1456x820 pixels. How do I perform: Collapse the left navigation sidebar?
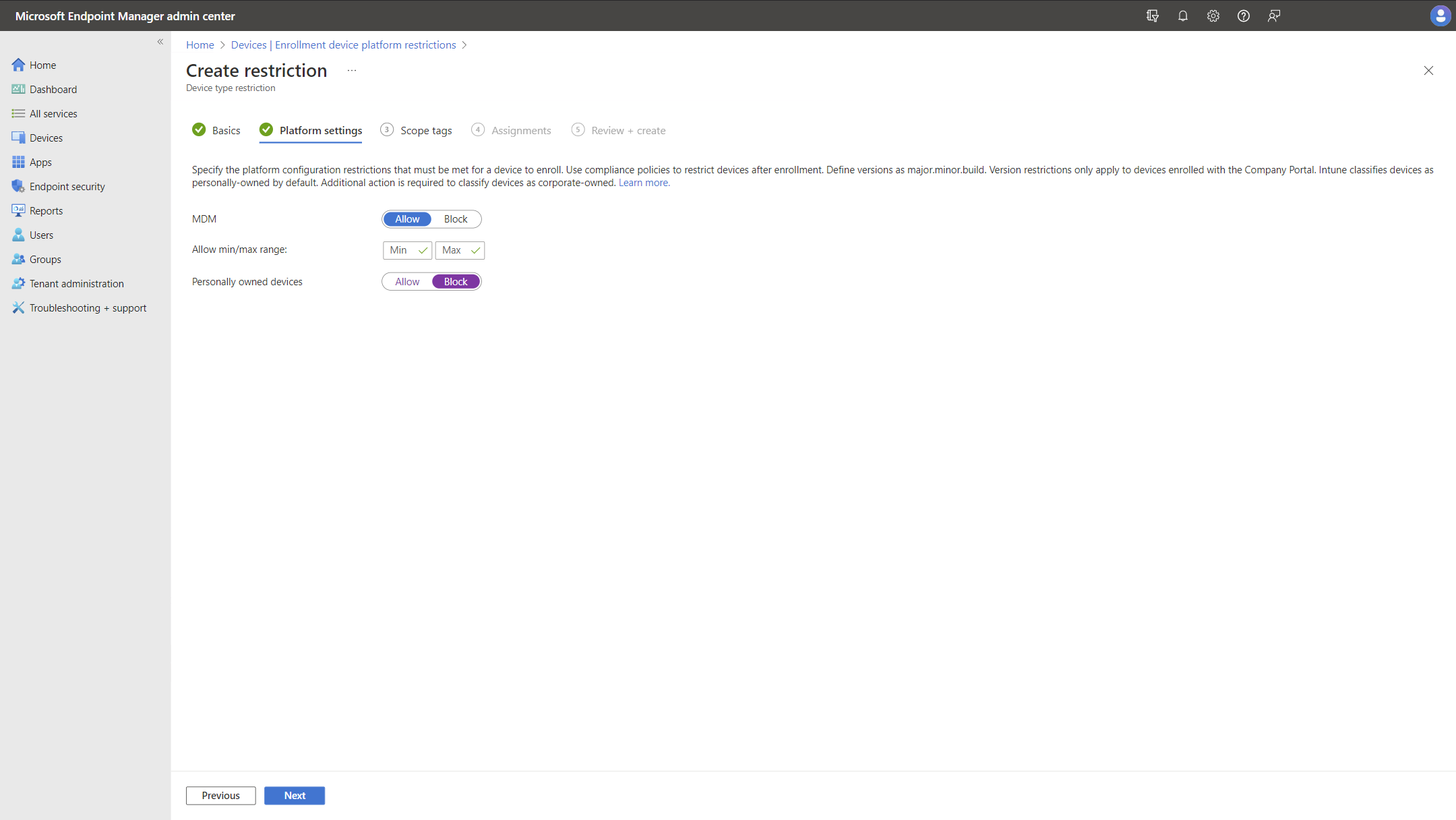click(x=160, y=42)
